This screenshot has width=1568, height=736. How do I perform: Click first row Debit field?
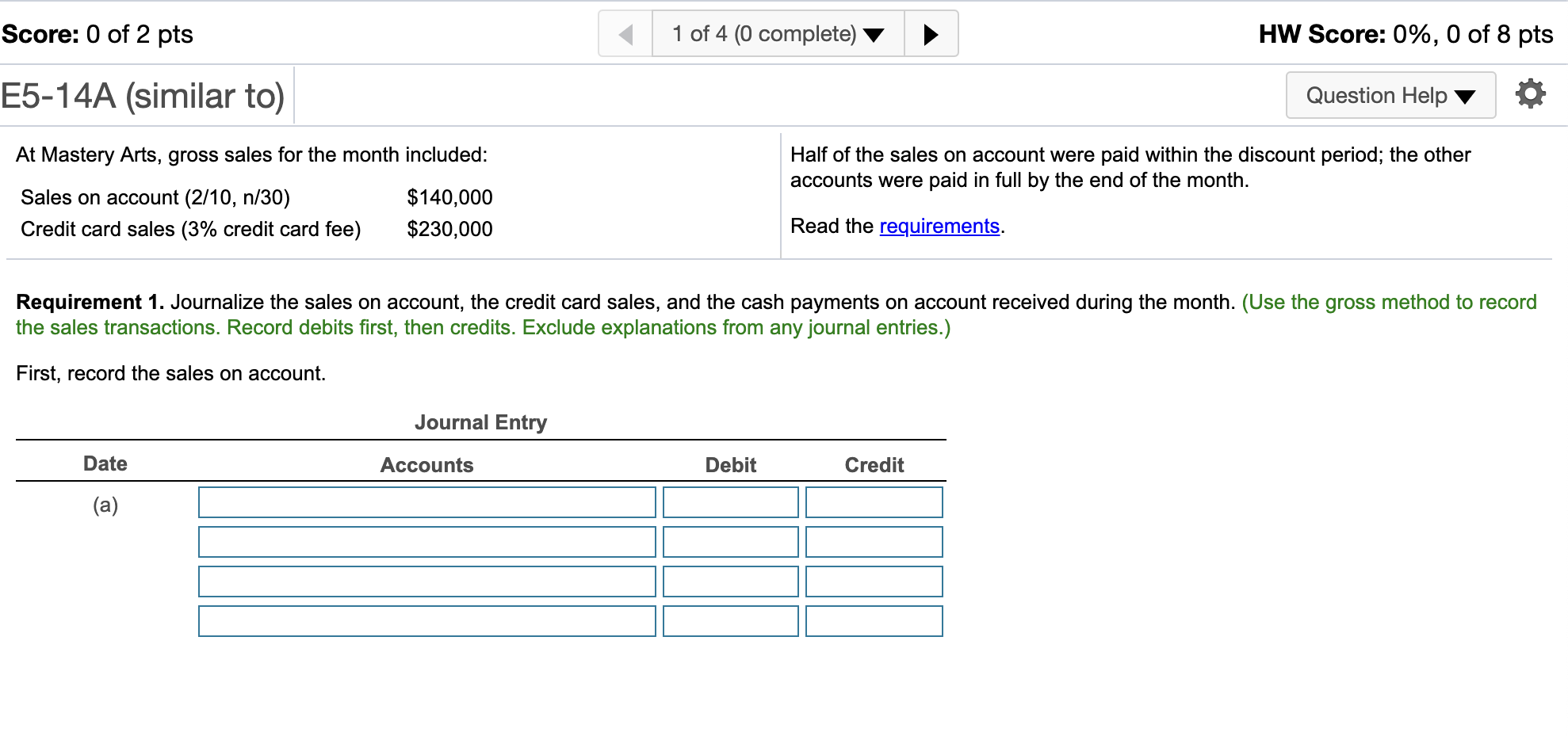click(731, 502)
